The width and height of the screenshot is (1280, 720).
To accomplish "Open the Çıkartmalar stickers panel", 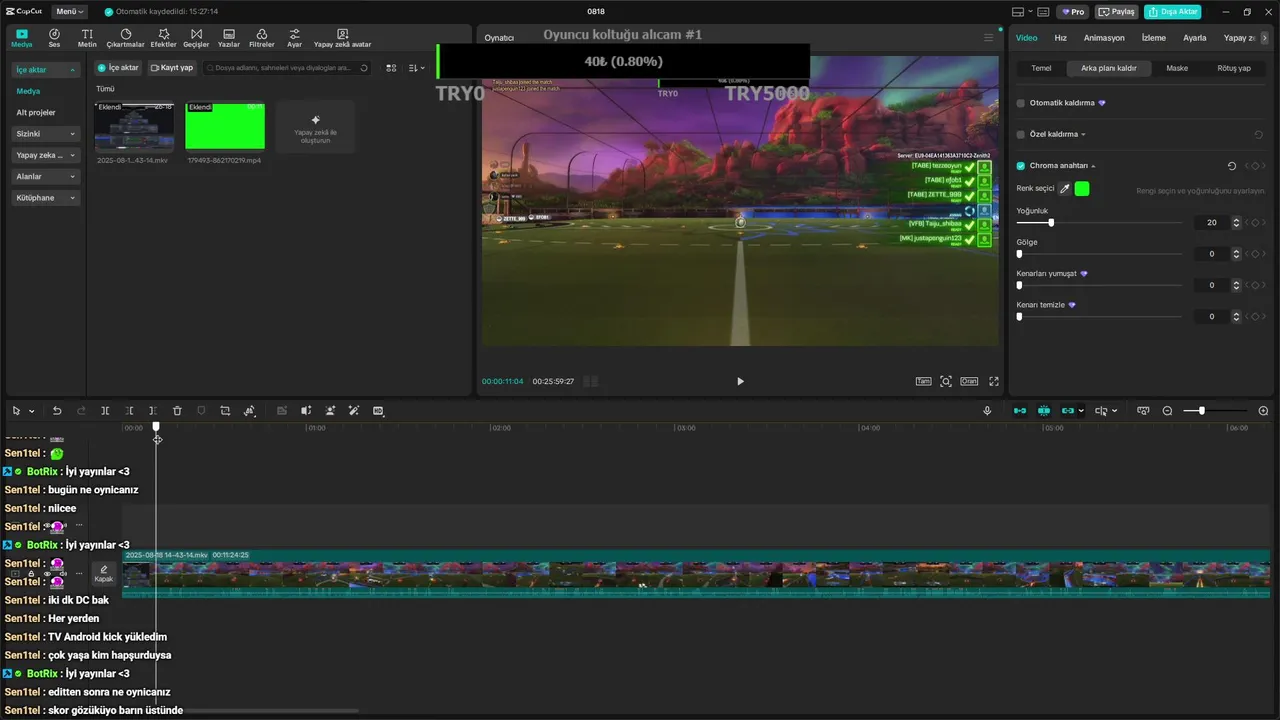I will click(125, 38).
